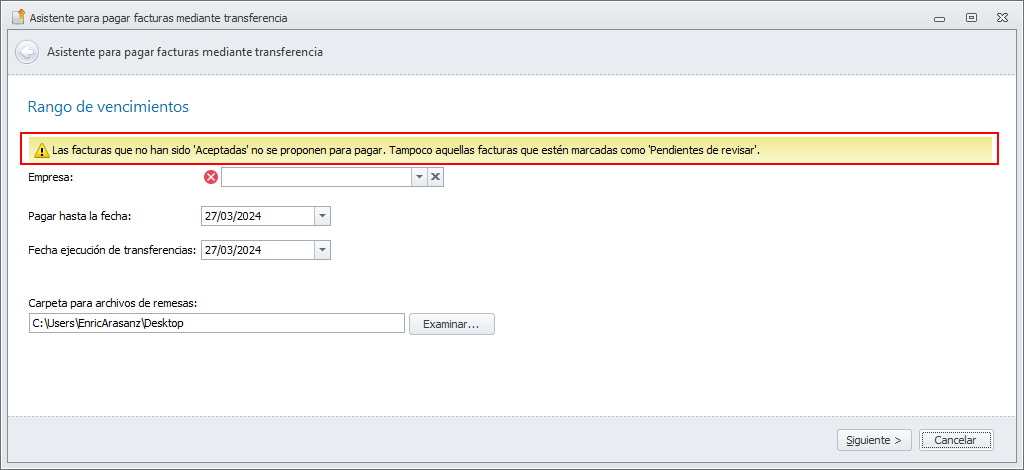Maximize the wizard window
Viewport: 1024px width, 470px height.
(971, 17)
